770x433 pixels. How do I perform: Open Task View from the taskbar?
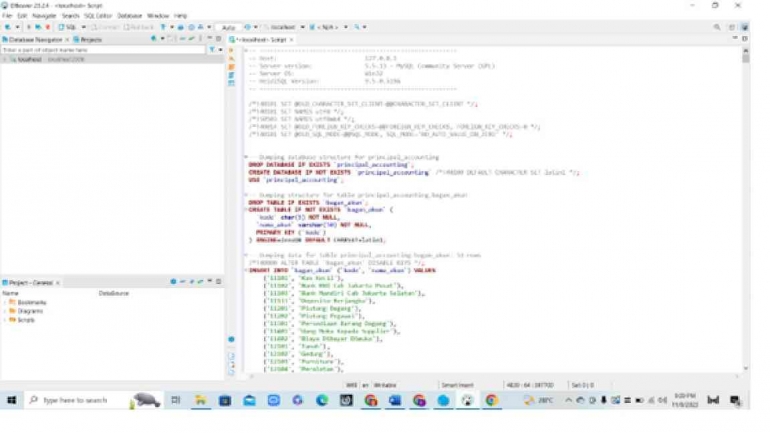[x=176, y=400]
